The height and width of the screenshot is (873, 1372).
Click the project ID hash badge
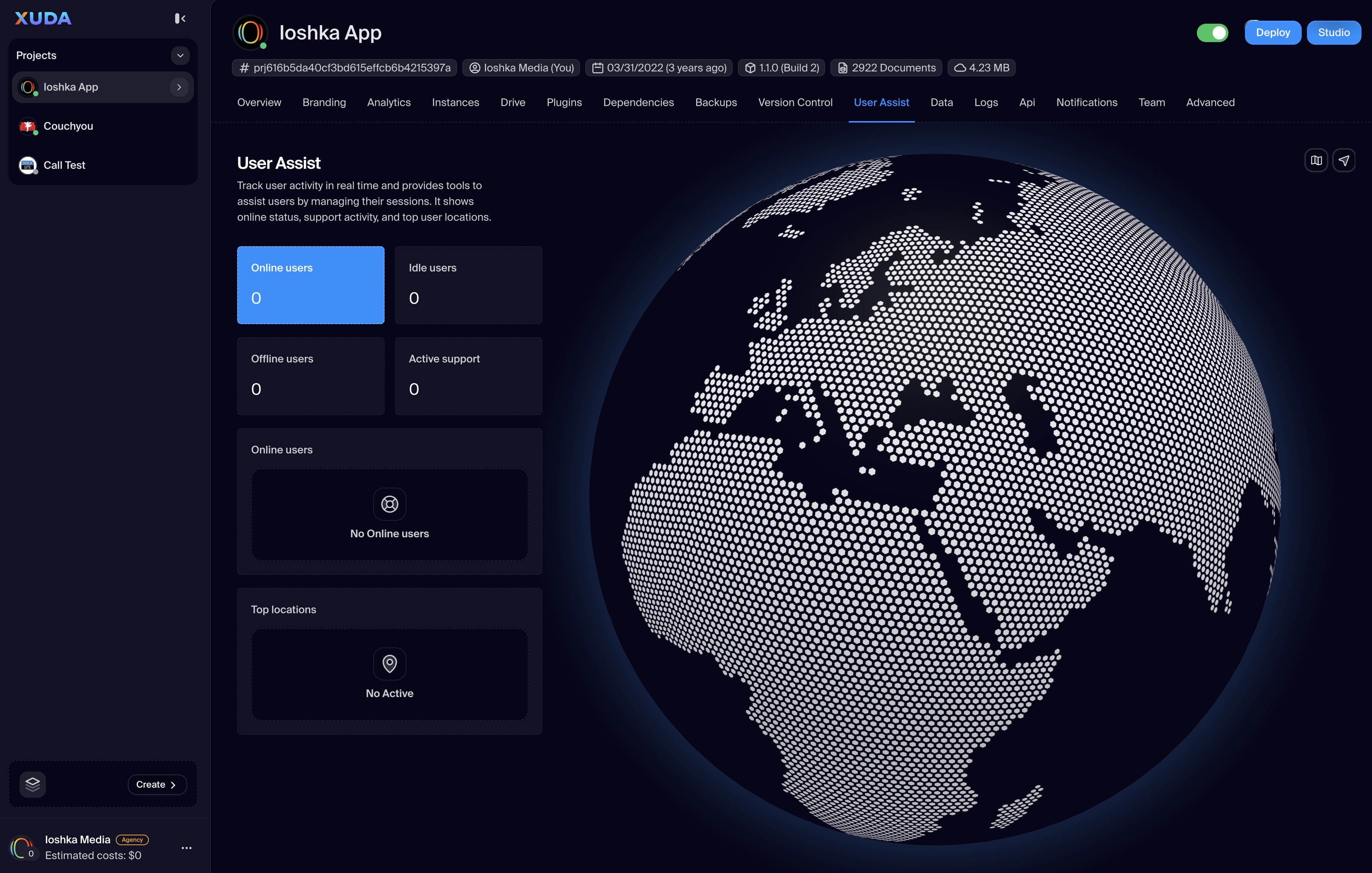344,68
